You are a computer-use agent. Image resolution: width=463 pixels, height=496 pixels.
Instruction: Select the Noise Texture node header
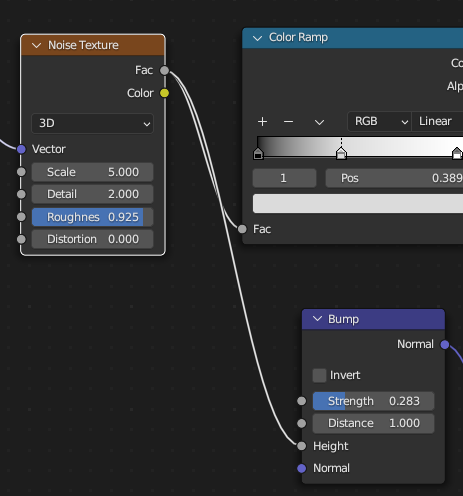[x=93, y=45]
